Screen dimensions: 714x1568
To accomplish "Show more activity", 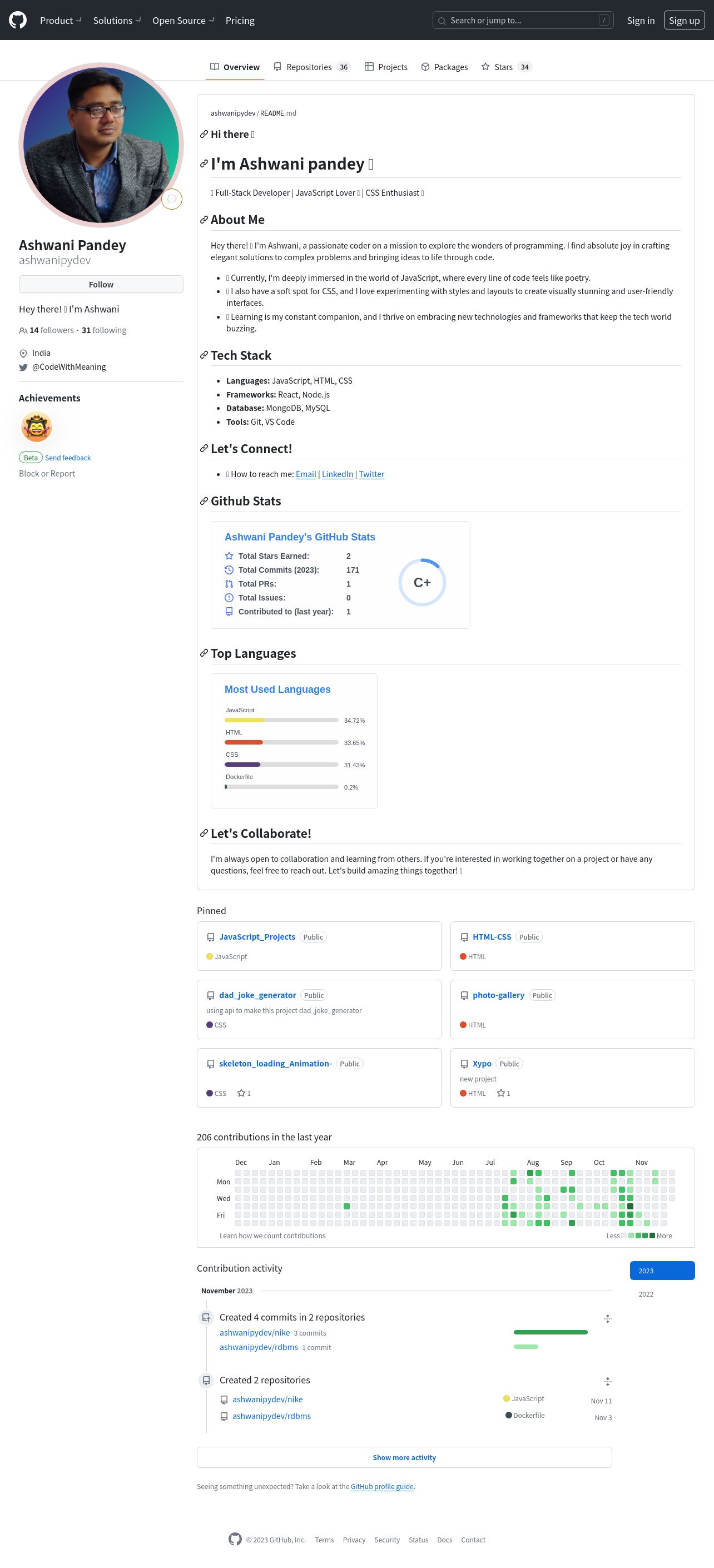I will tap(404, 1457).
